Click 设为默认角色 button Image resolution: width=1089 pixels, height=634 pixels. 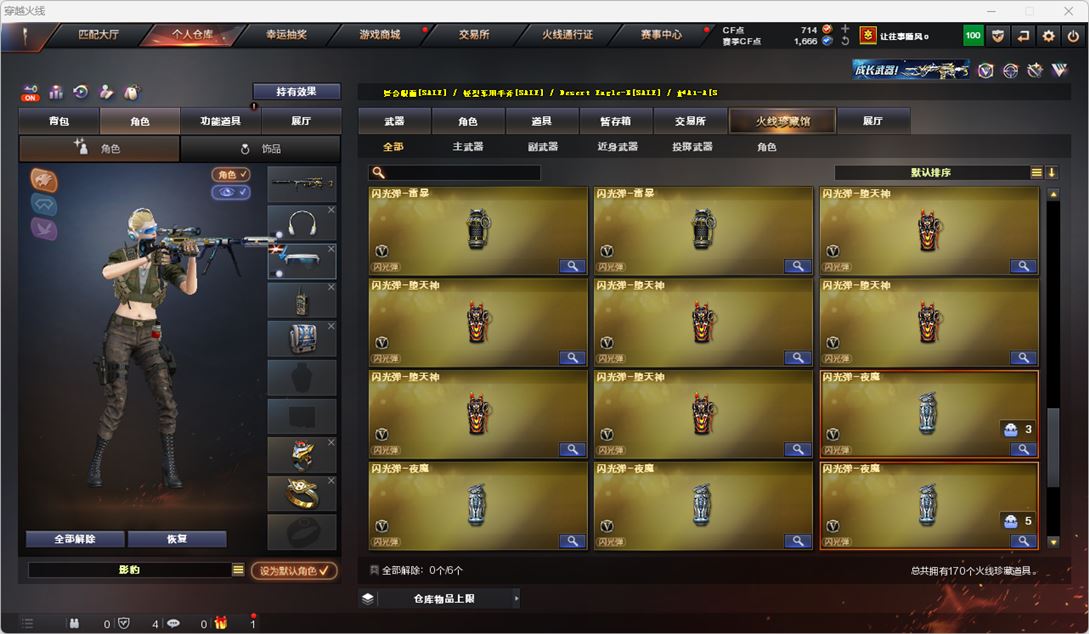point(294,571)
